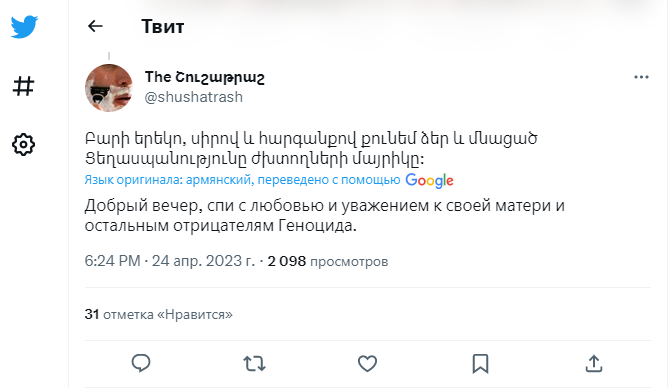Click the Russian translated tweet text

point(325,215)
